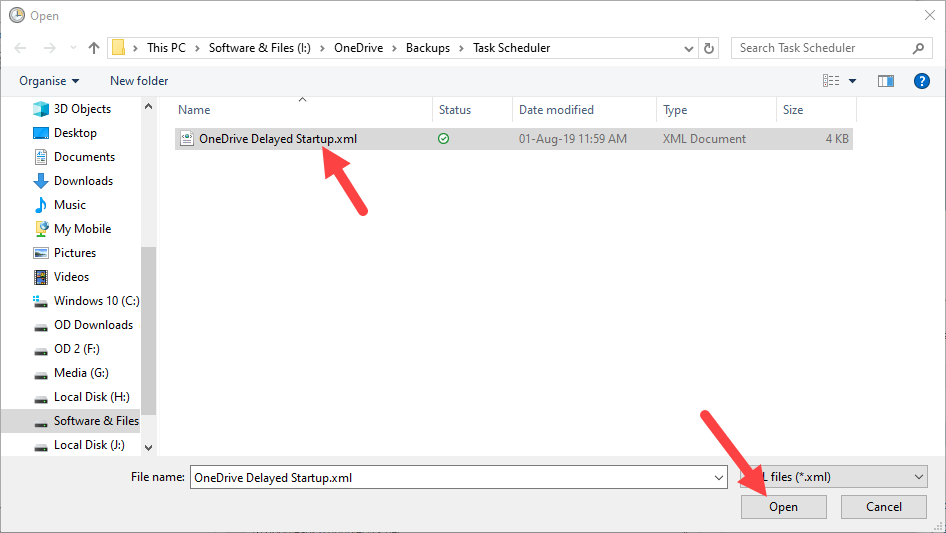Click XML Document type cell

point(704,139)
